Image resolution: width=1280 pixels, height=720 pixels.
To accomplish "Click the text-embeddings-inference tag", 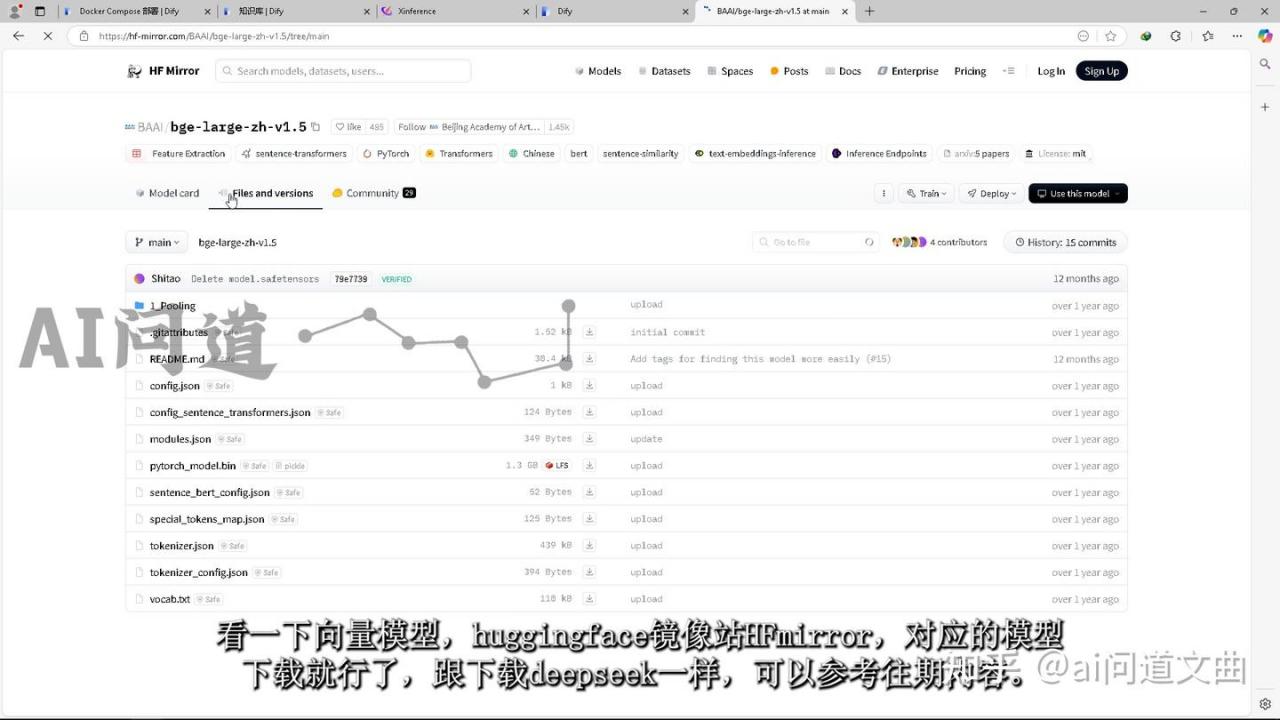I will click(755, 154).
